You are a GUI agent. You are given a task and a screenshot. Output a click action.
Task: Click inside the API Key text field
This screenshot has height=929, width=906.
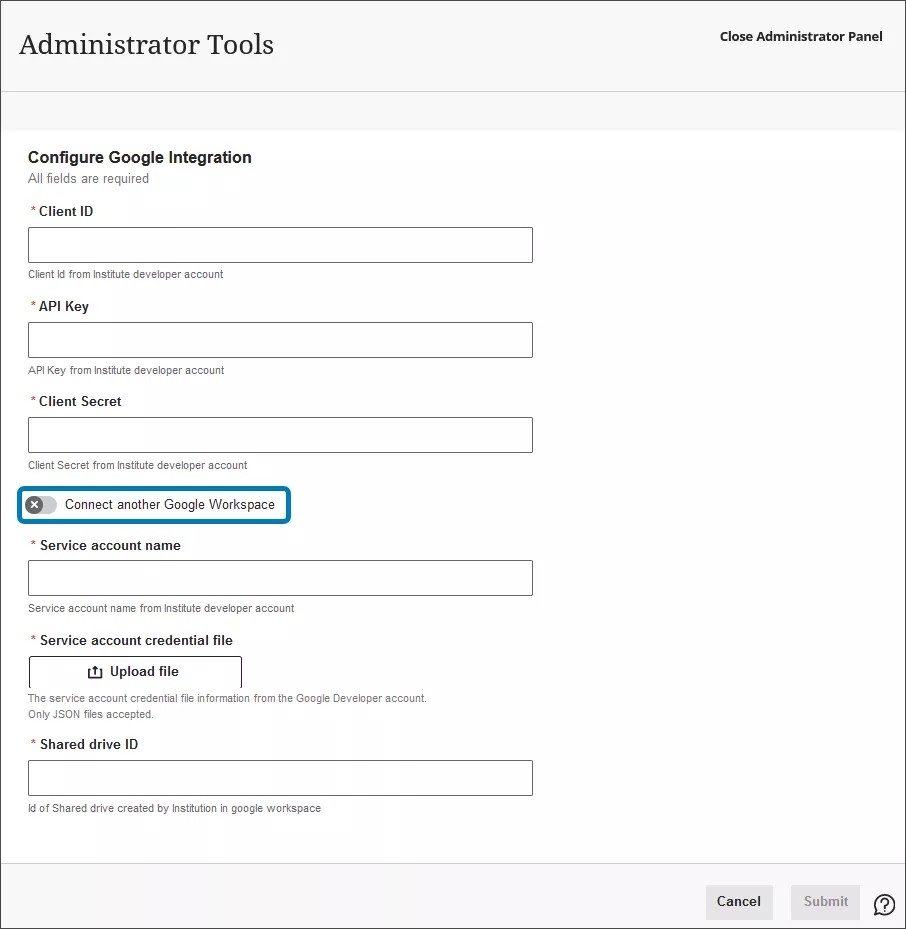click(x=280, y=339)
